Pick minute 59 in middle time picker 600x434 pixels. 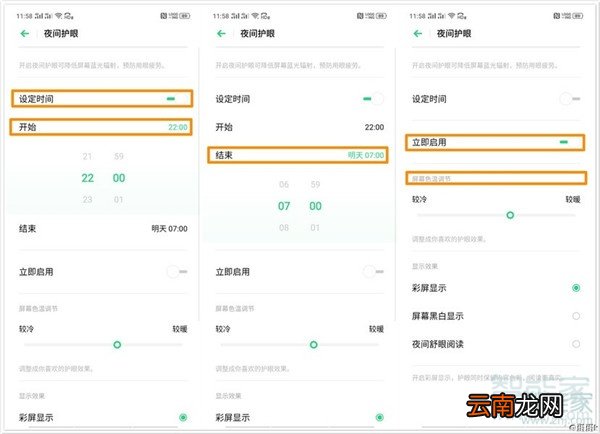click(315, 184)
